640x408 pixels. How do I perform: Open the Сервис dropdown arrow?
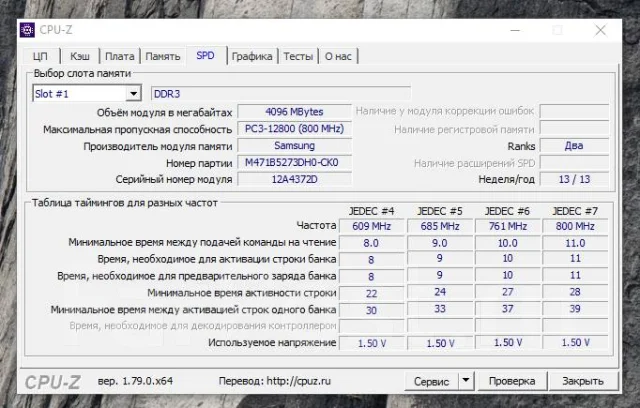coord(466,381)
